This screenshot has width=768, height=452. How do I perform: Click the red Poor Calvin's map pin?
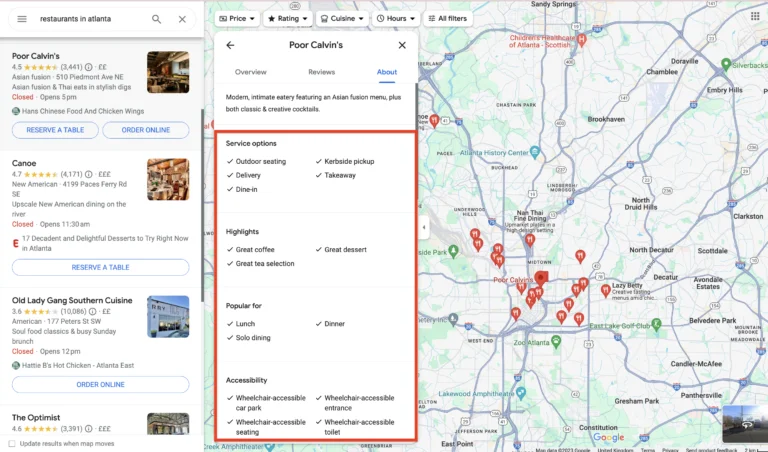[x=542, y=278]
